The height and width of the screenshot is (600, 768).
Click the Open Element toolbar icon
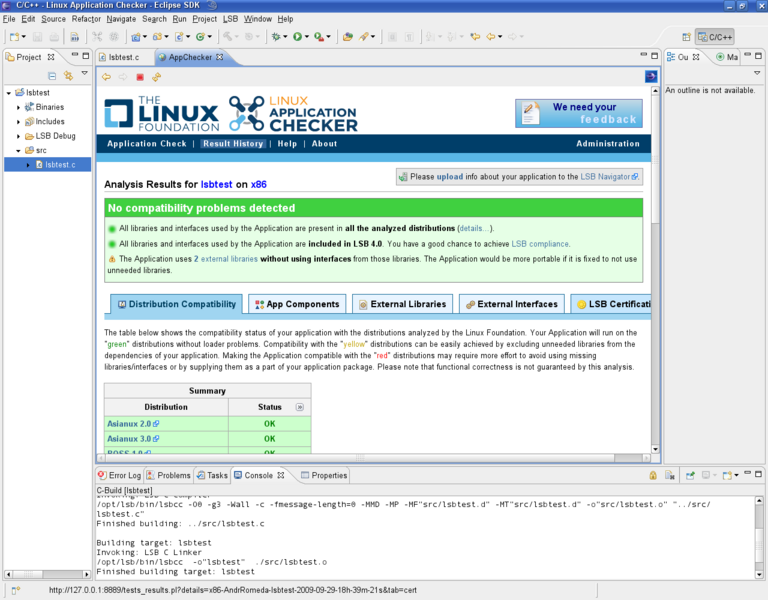coord(348,37)
